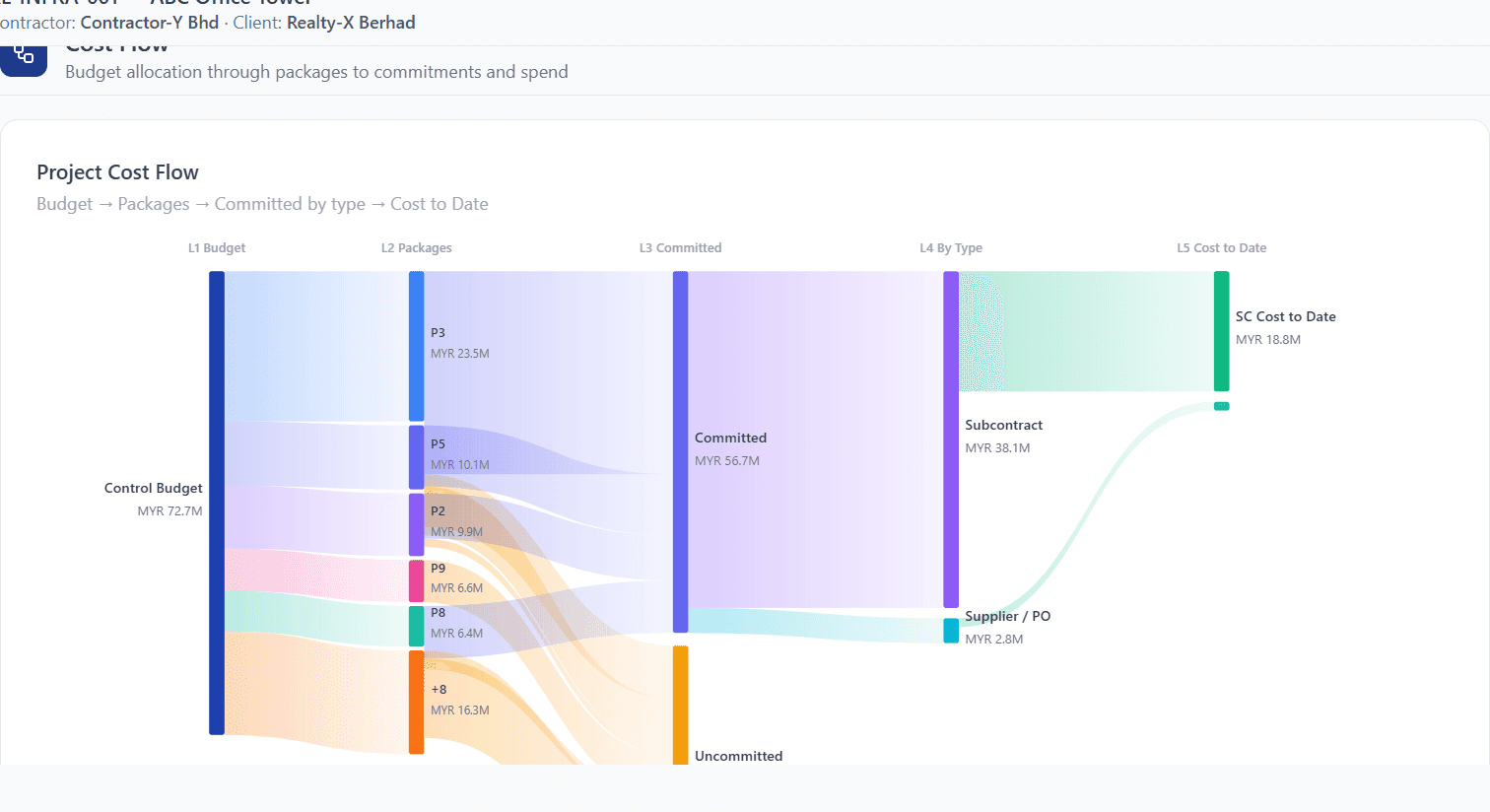Select the teal P8 package node
The width and height of the screenshot is (1490, 812).
(x=417, y=627)
